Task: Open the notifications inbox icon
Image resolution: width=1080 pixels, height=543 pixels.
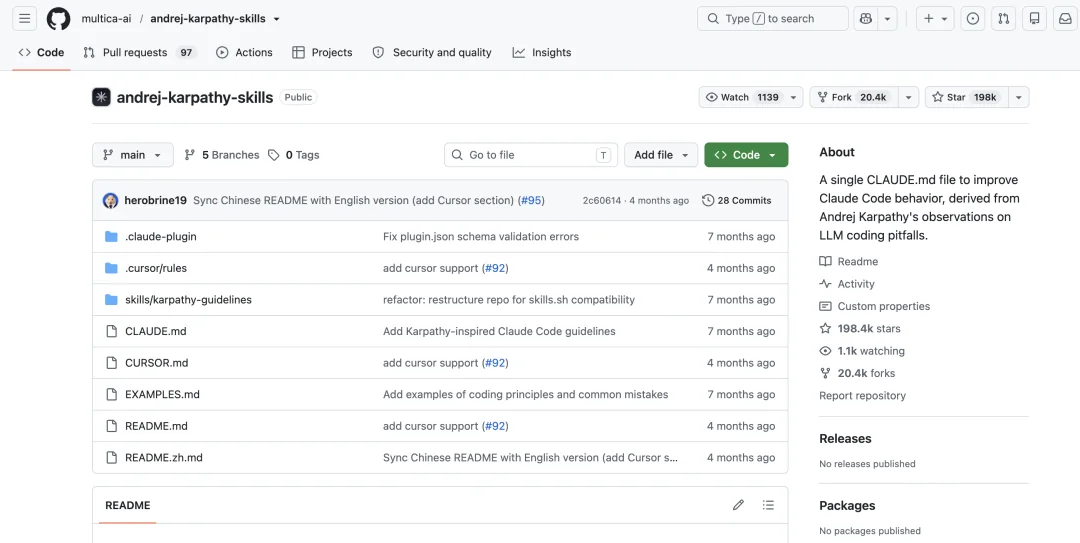Action: point(1065,19)
